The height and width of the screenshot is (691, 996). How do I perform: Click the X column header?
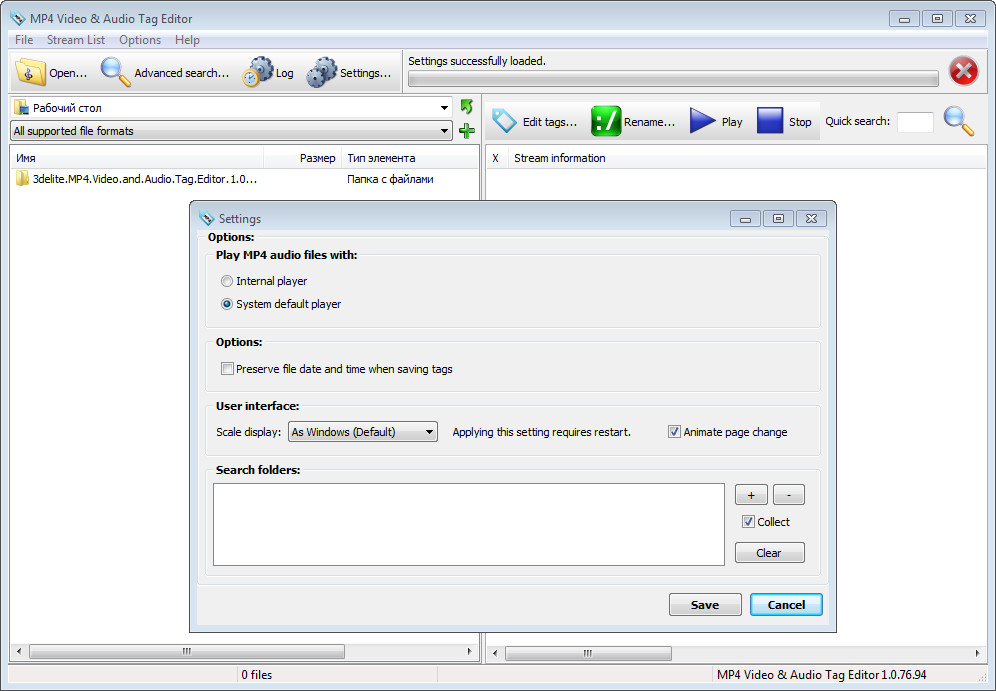pos(495,158)
